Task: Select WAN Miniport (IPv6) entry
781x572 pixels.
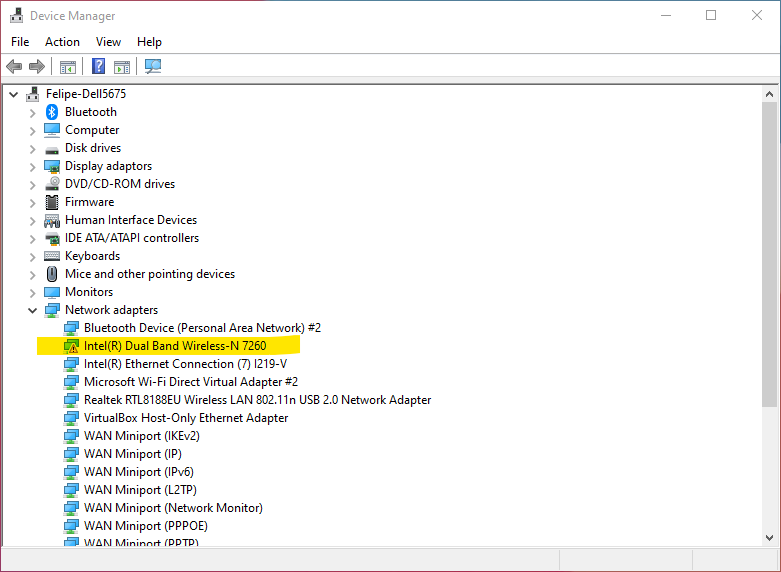Action: pos(138,472)
